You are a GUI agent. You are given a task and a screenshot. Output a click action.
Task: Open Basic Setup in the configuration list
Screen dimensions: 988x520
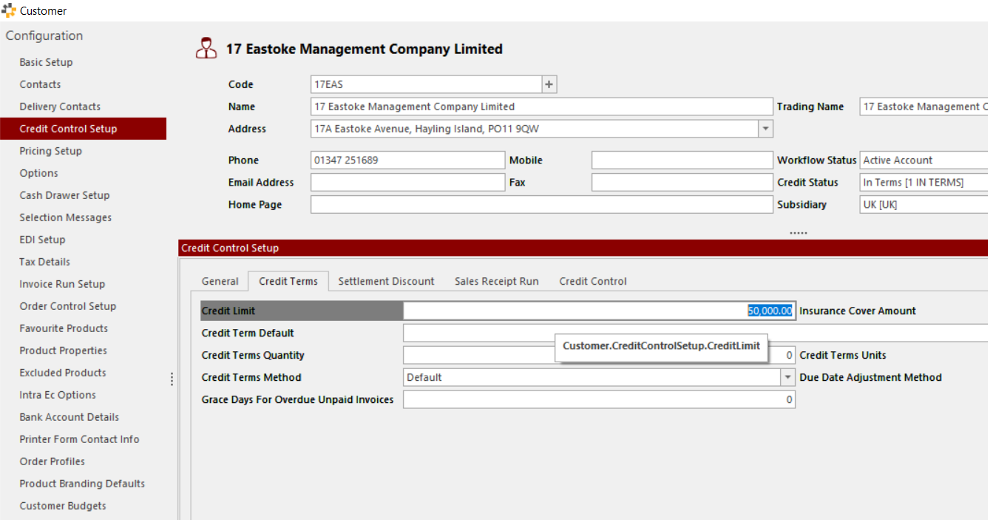click(46, 62)
